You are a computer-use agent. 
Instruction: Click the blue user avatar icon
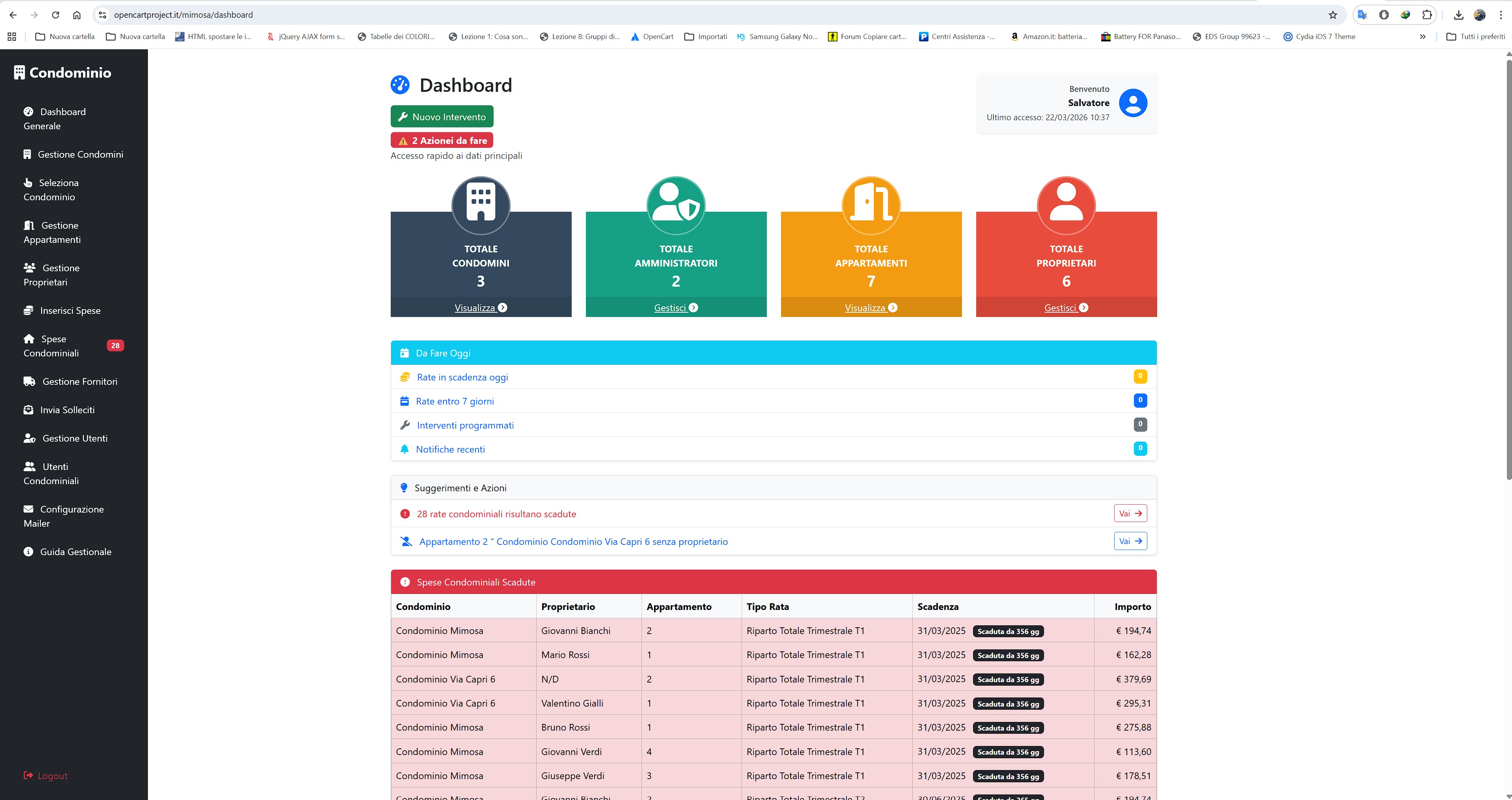[1133, 103]
